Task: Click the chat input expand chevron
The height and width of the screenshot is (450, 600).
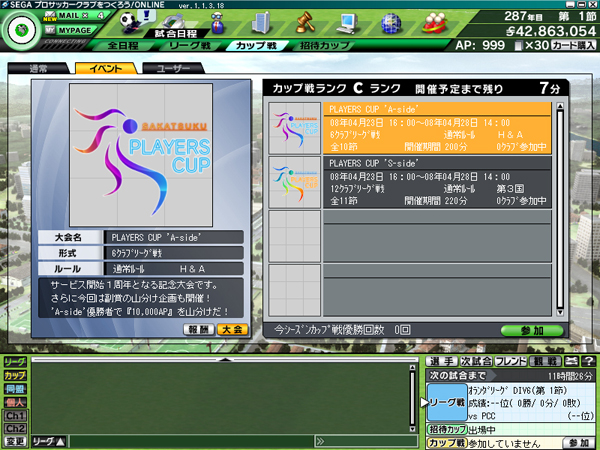Action: pos(320,440)
